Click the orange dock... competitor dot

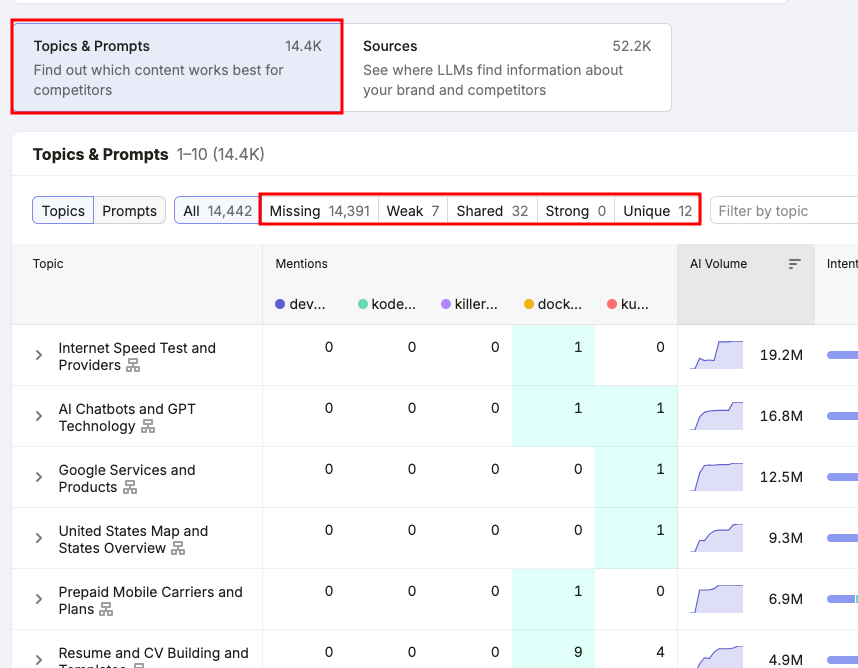[529, 304]
